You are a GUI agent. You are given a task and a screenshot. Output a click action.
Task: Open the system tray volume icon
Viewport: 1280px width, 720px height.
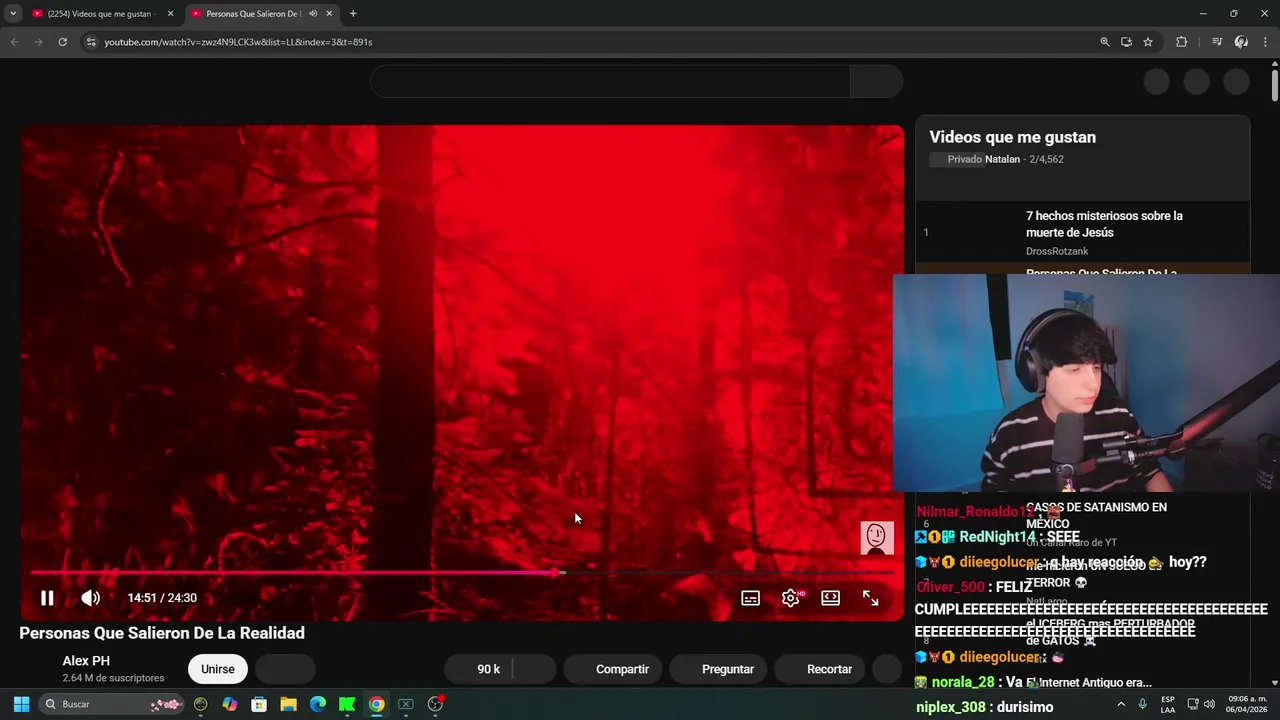pyautogui.click(x=1209, y=704)
